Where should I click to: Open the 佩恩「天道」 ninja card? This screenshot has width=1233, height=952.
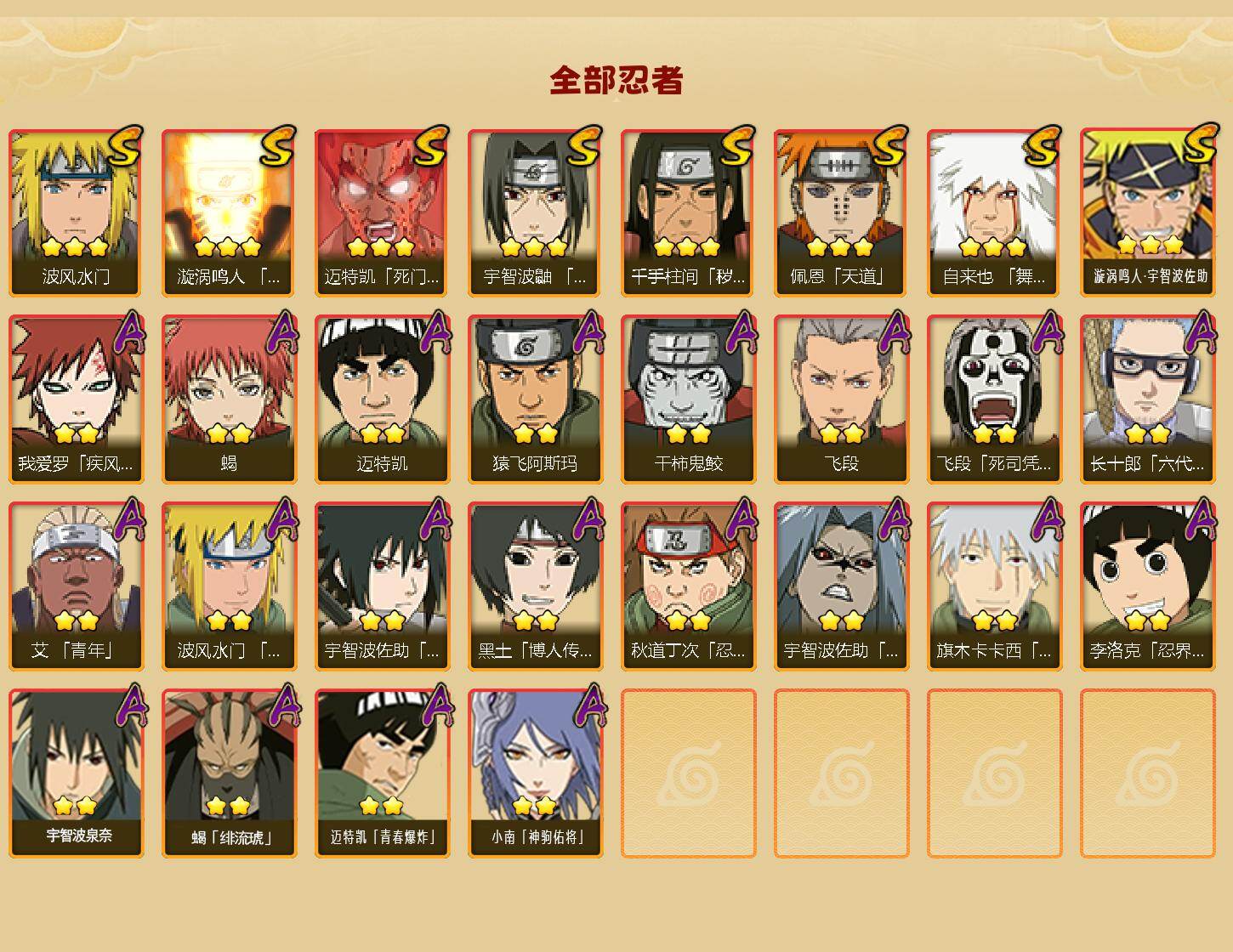click(x=842, y=212)
